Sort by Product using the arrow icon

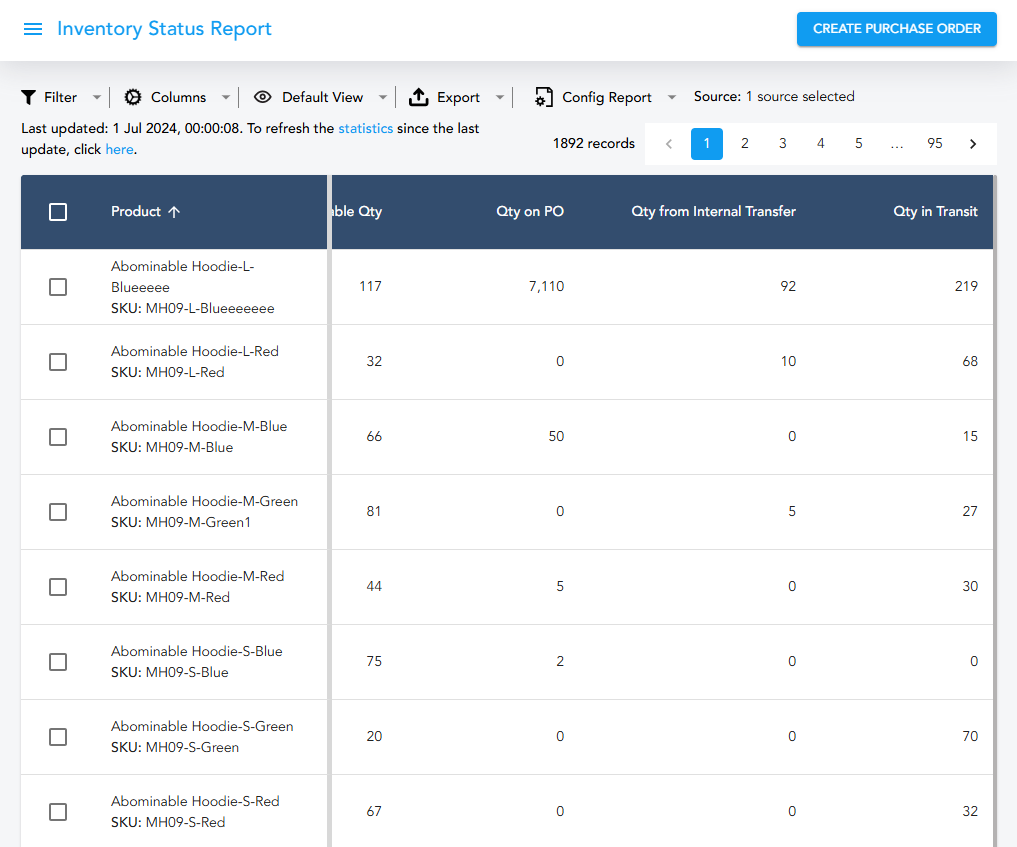pyautogui.click(x=174, y=212)
